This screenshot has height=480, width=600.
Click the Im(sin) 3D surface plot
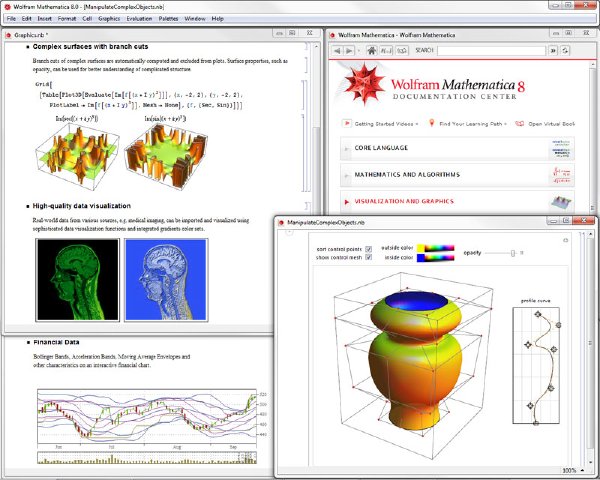pyautogui.click(x=166, y=157)
